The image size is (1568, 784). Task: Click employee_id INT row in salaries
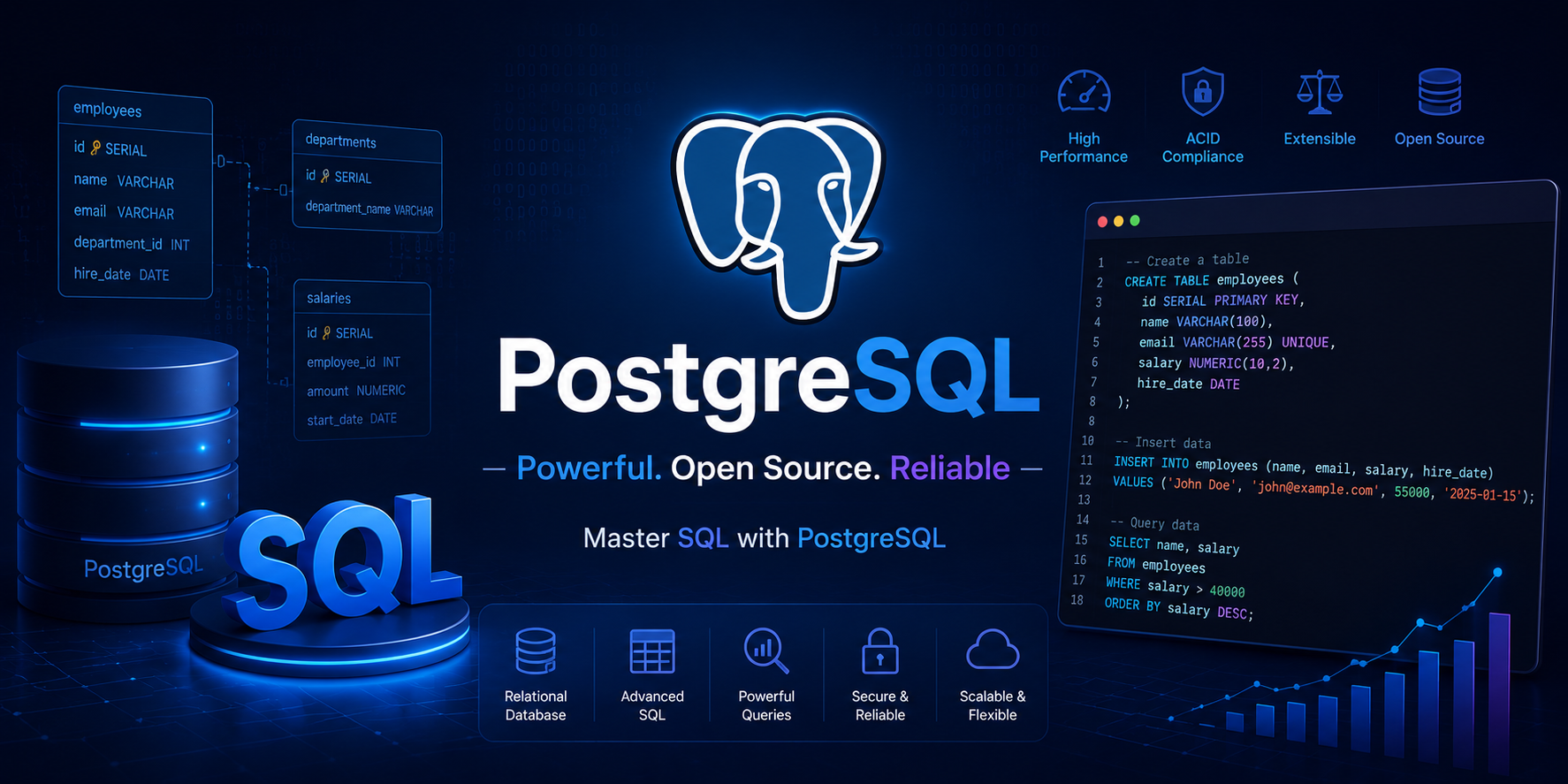(x=354, y=362)
